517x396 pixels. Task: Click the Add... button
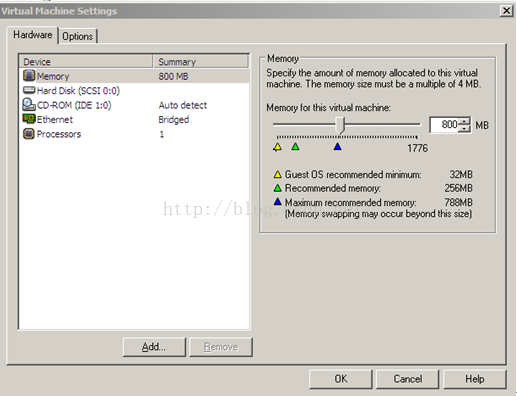tap(154, 347)
